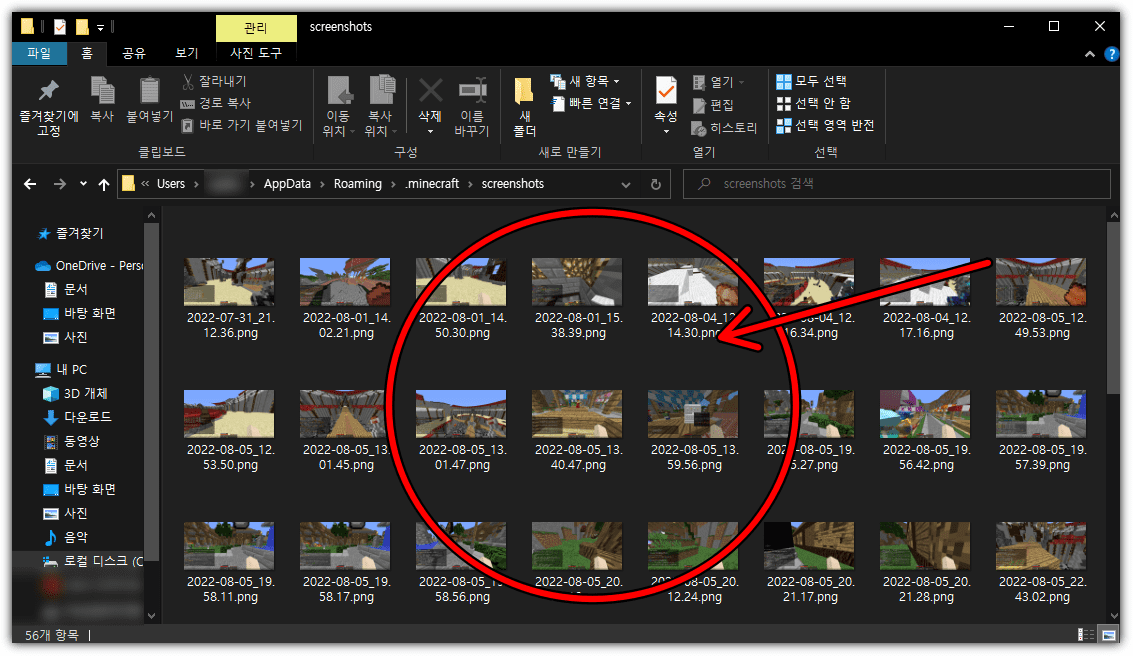This screenshot has width=1133, height=656.
Task: Choose Copy Path (경로 복사)
Action: 216,103
